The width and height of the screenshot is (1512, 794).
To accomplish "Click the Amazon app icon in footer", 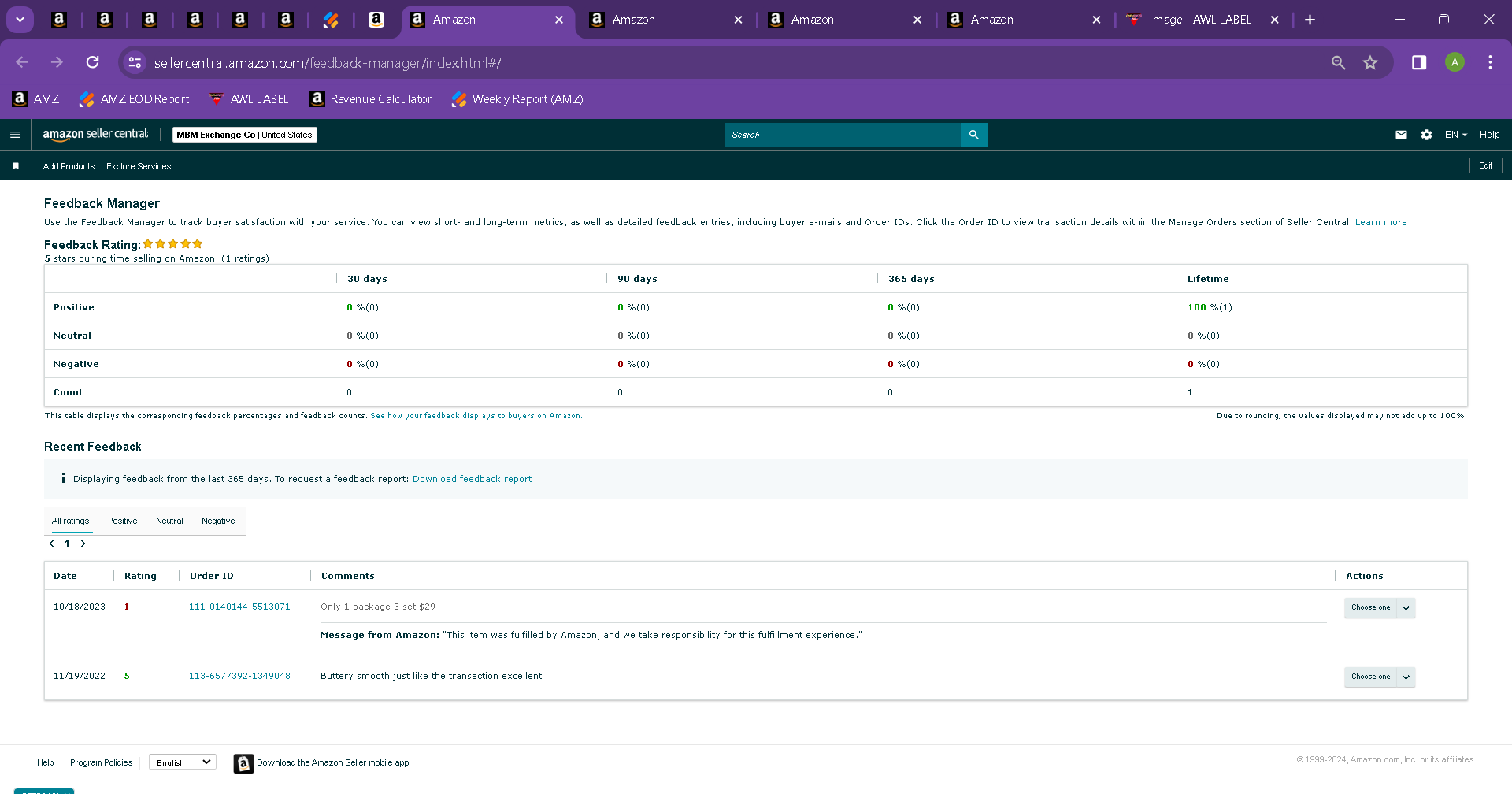I will (x=243, y=763).
